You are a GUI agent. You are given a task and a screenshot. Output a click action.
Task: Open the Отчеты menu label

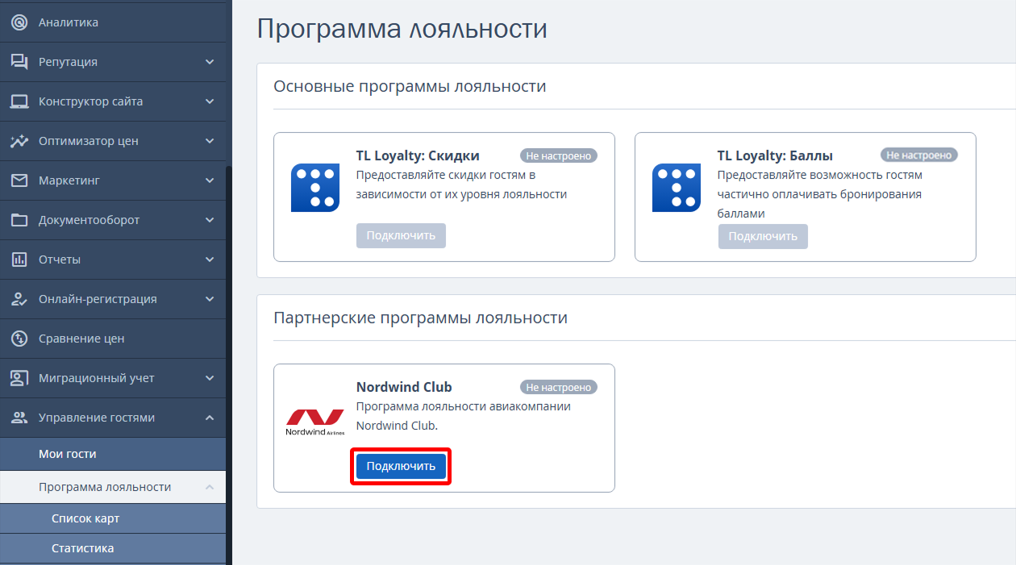tap(60, 260)
